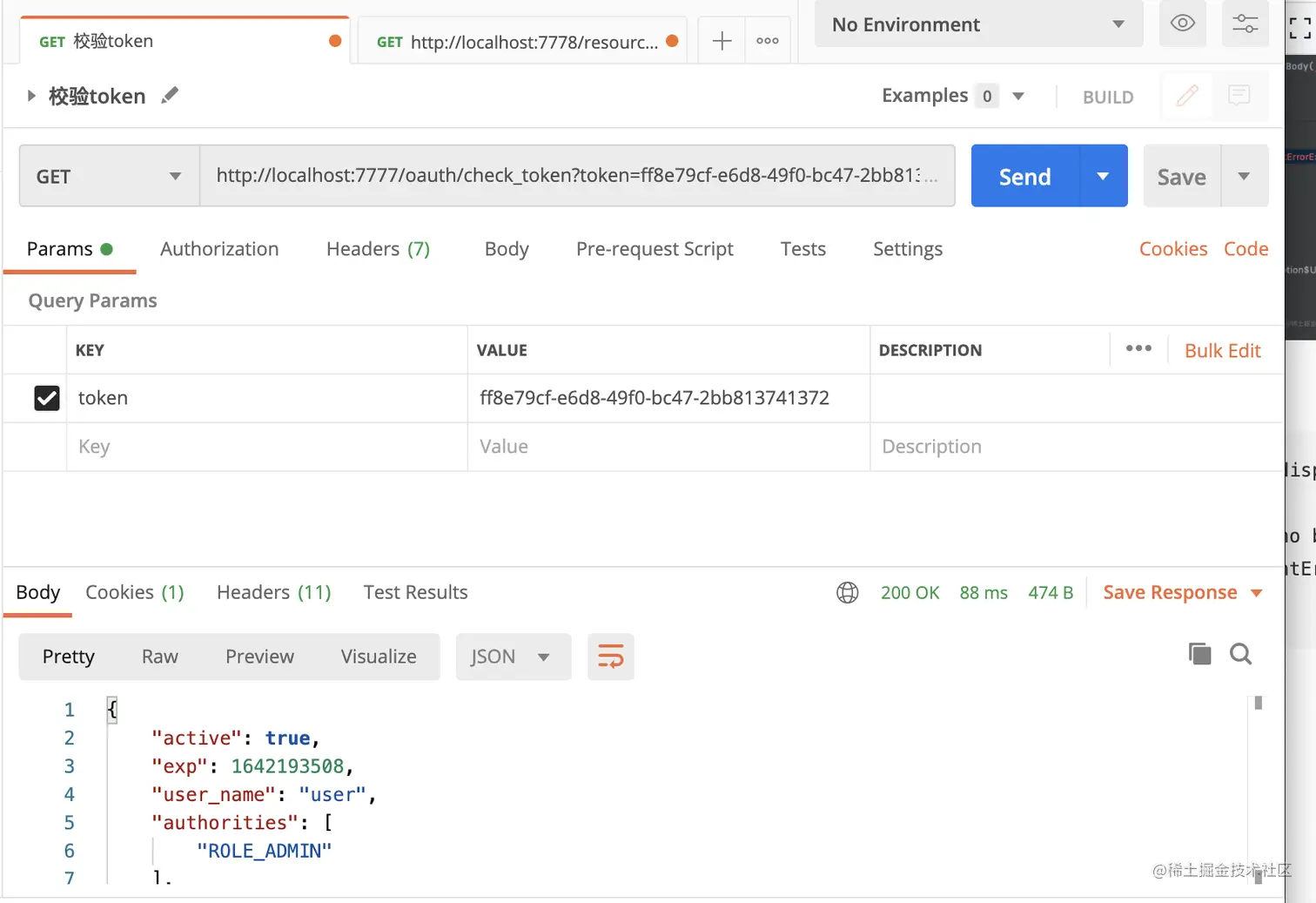Rename request using pencil icon beside 校验token
The height and width of the screenshot is (903, 1316).
(x=170, y=95)
